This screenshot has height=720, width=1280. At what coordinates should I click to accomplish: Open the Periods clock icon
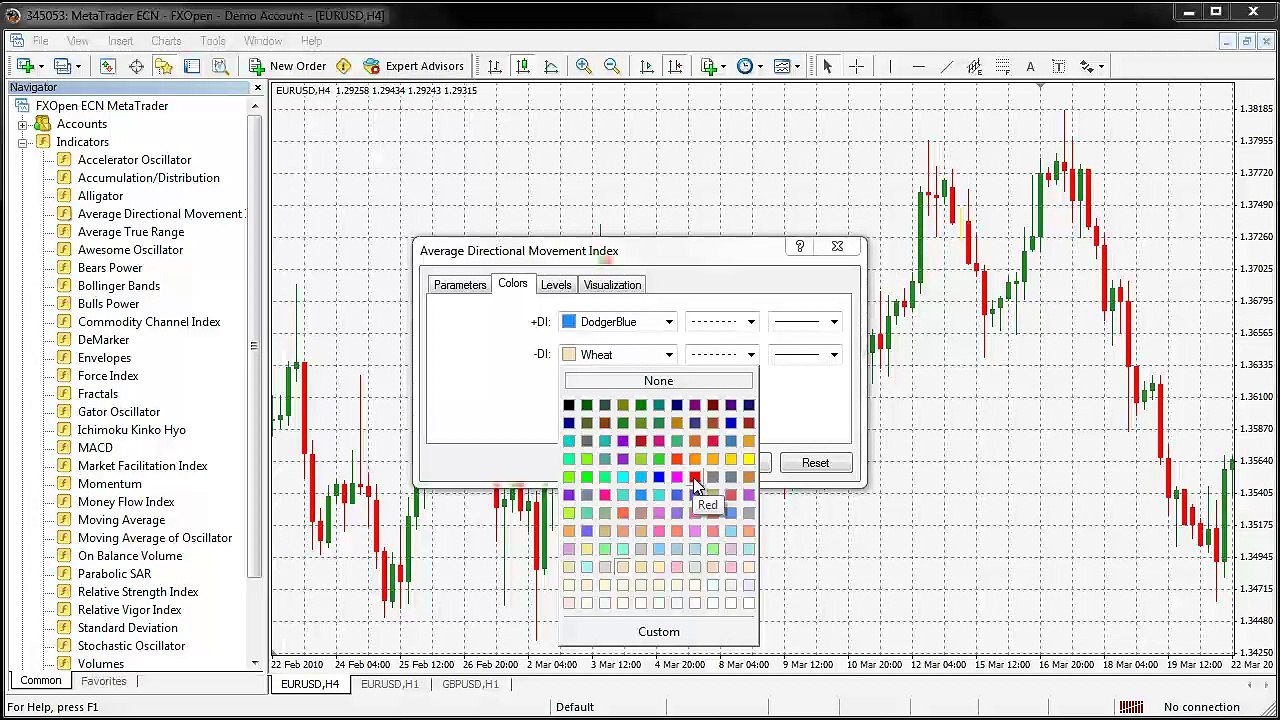click(x=745, y=66)
